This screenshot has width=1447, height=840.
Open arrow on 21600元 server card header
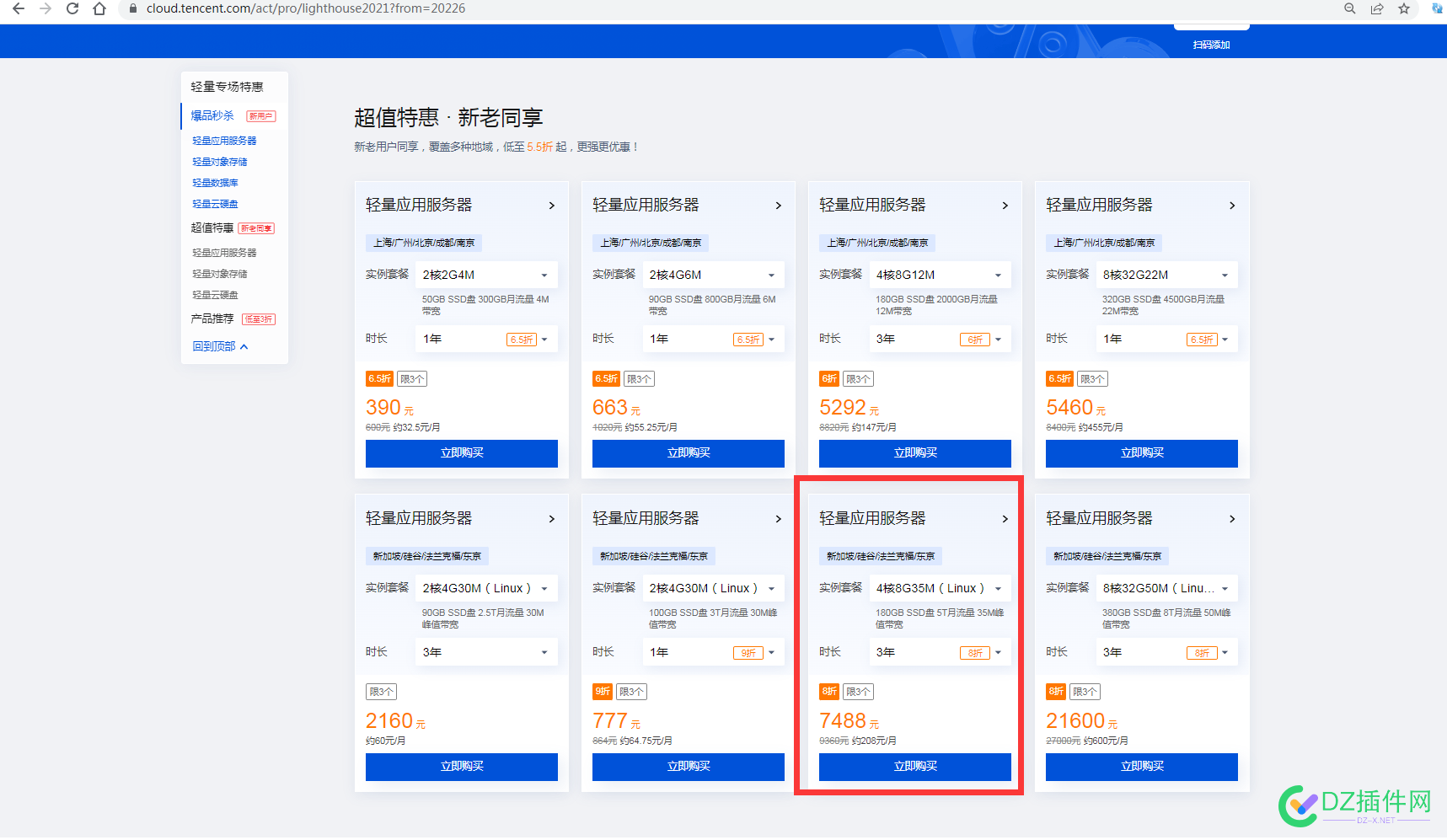tap(1232, 519)
